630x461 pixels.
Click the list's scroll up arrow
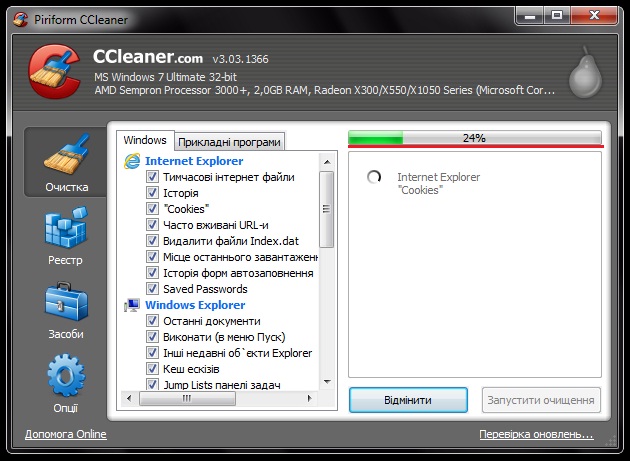(x=327, y=162)
